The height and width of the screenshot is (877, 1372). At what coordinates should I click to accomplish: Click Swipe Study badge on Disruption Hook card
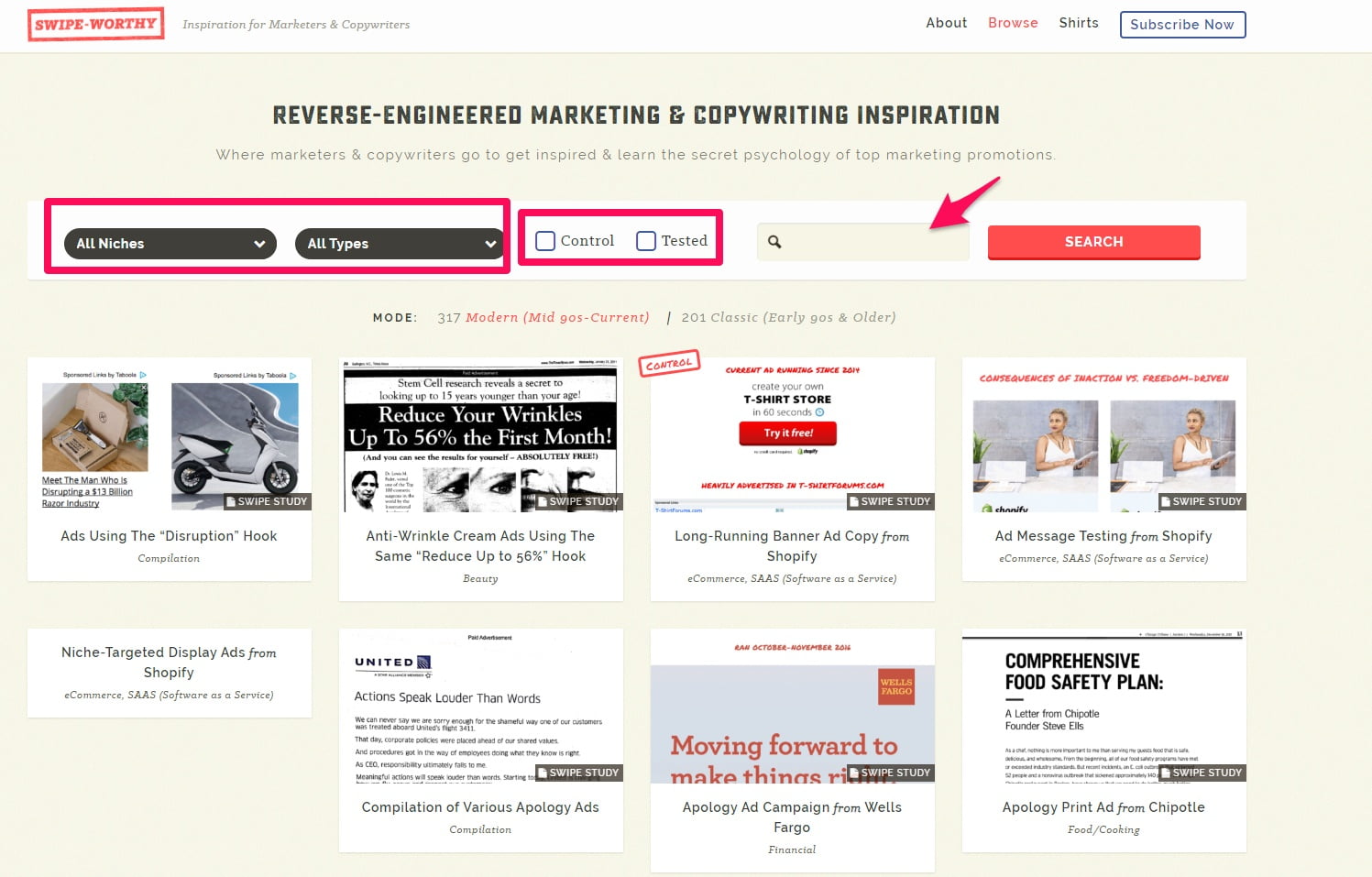tap(268, 501)
